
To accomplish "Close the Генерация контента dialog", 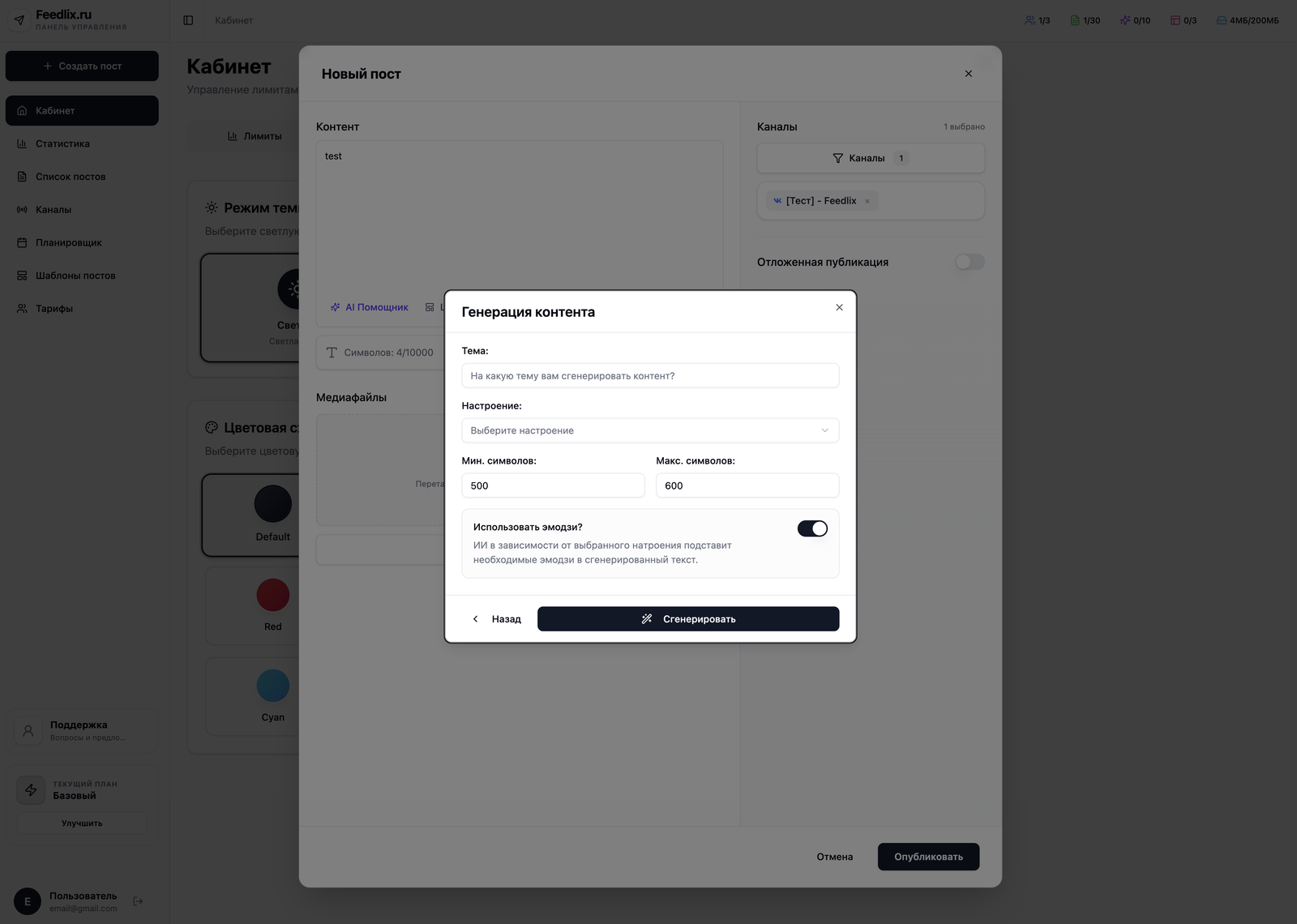I will (839, 307).
